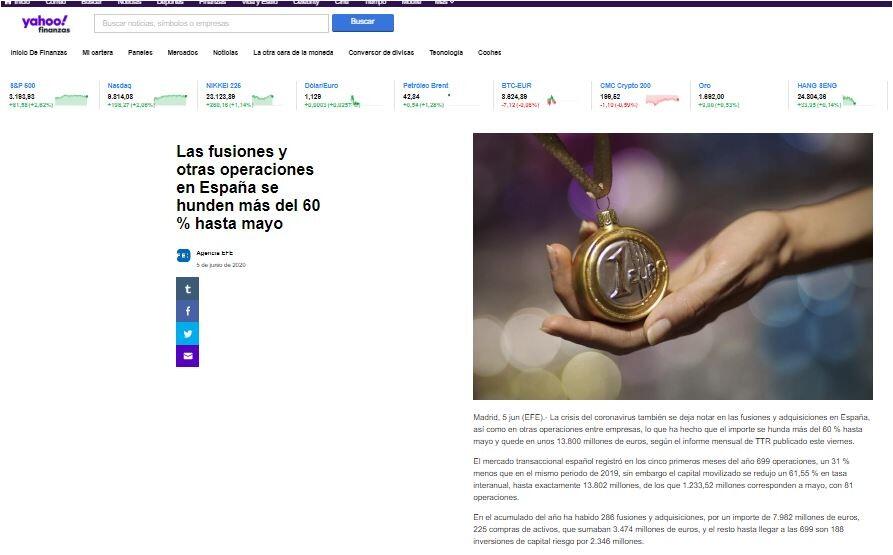Open the Petróleo Brent quote link
Viewport: 893px width, 555px height.
(425, 85)
